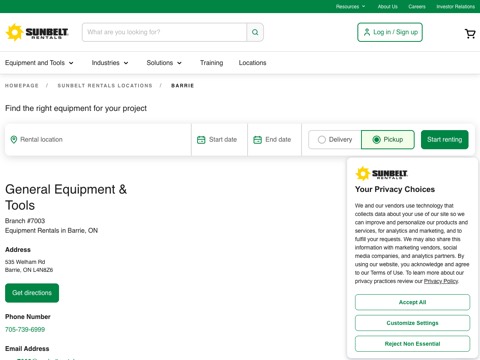Screen dimensions: 480x360
Task: Click Reject Non Essential button
Action: [x=412, y=344]
